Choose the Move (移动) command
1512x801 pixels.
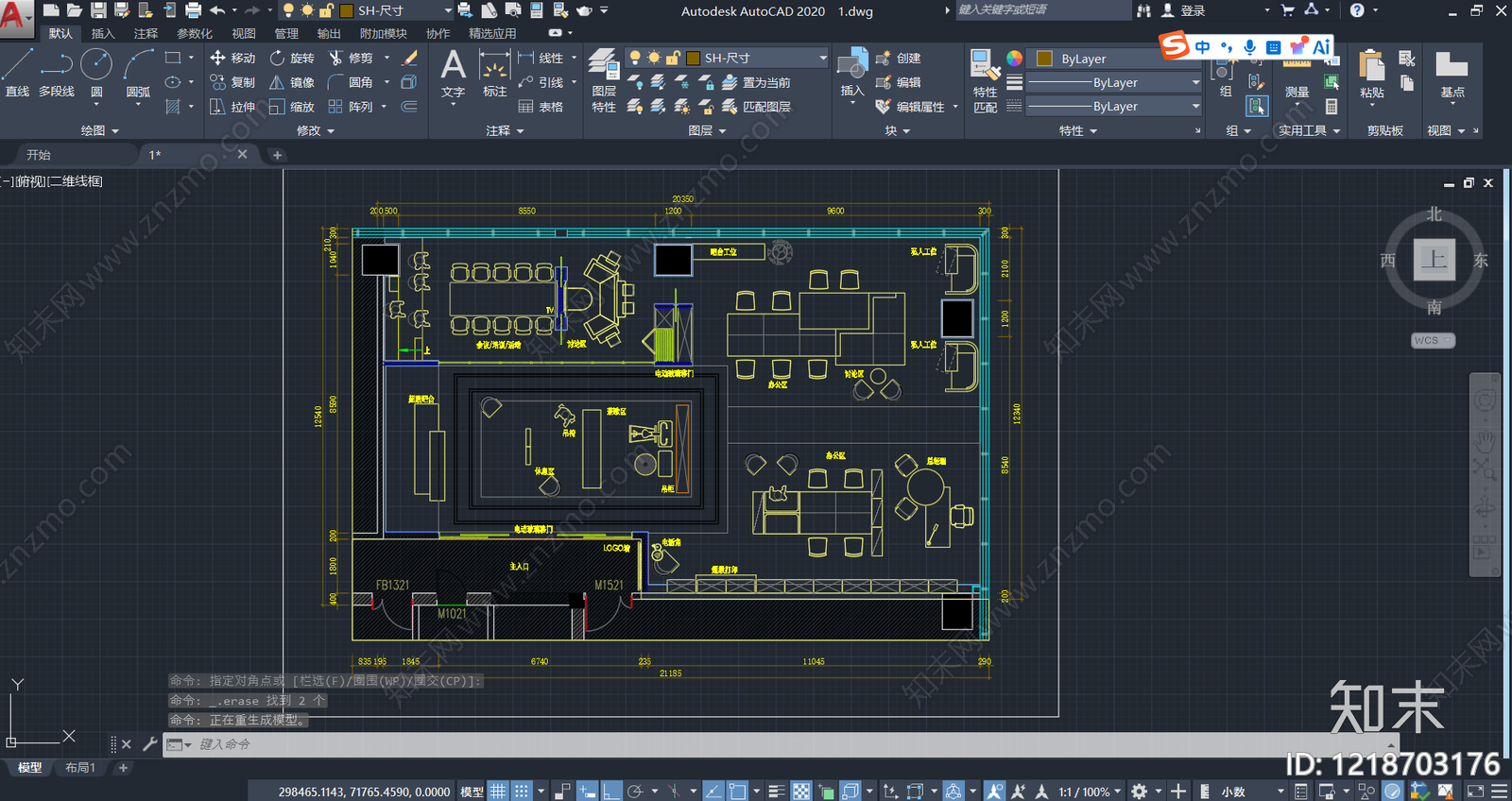pos(232,58)
